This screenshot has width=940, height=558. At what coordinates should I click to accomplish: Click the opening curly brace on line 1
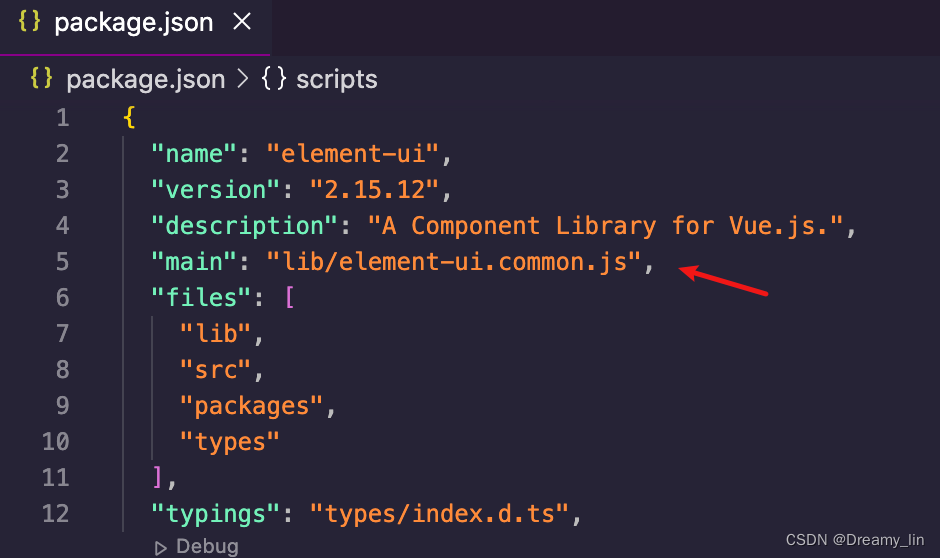[129, 118]
